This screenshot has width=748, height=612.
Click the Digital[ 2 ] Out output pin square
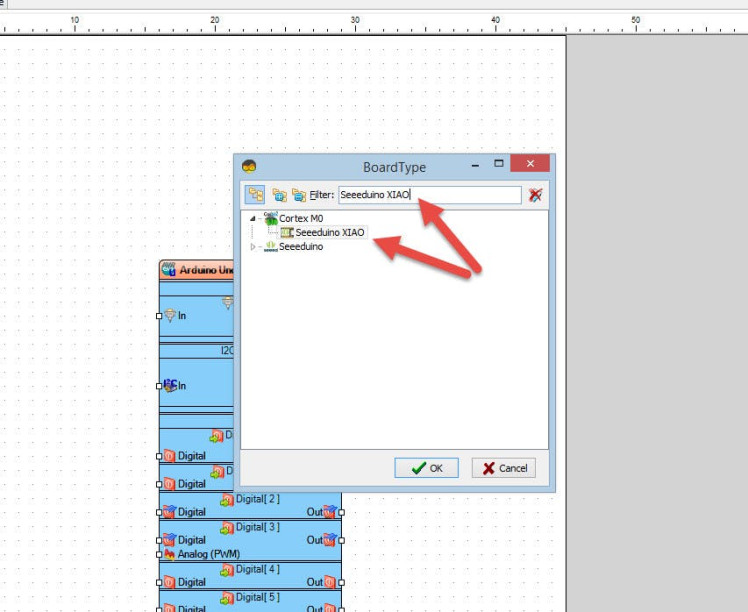(x=342, y=512)
